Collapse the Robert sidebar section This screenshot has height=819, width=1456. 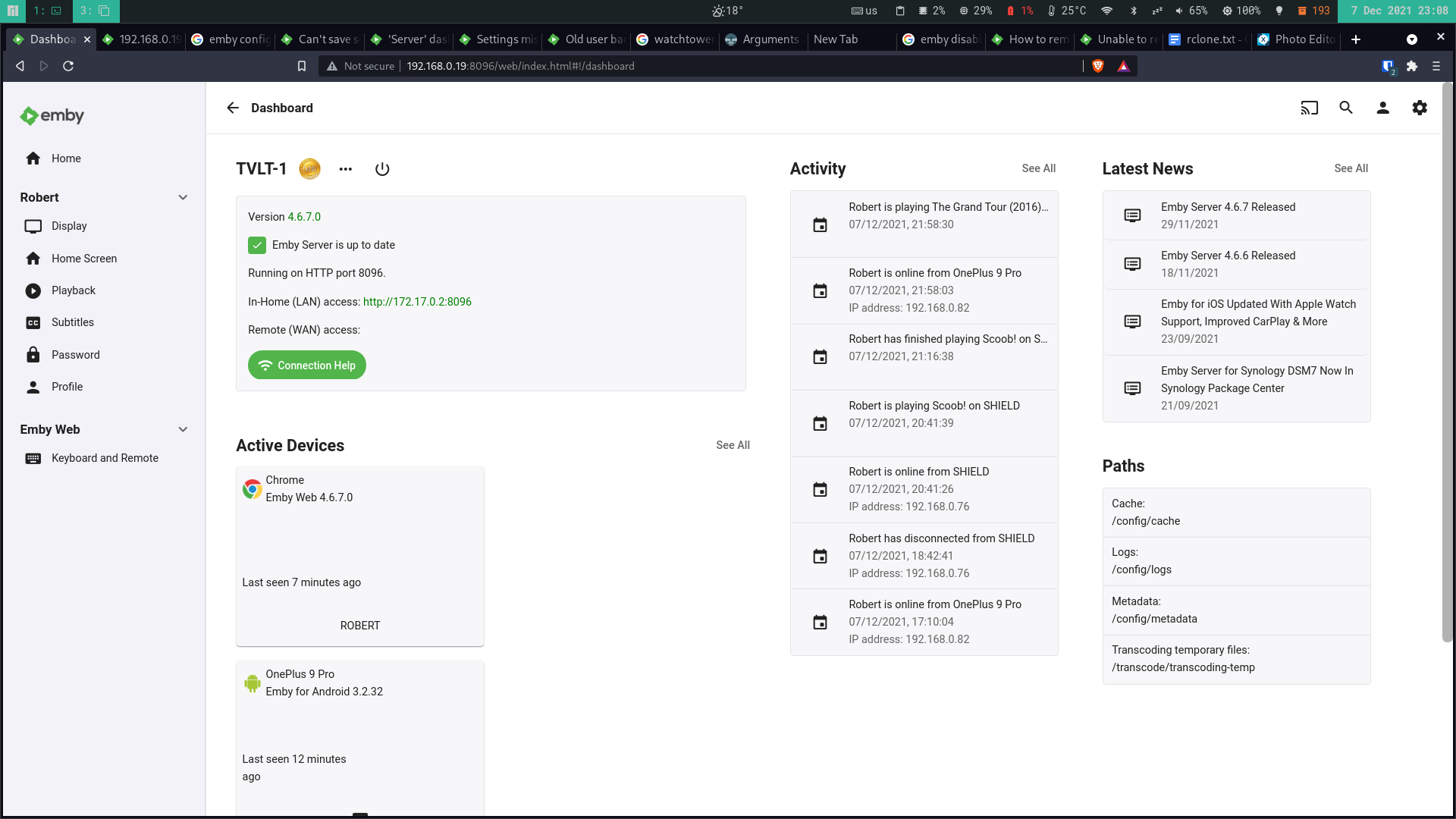coord(183,197)
